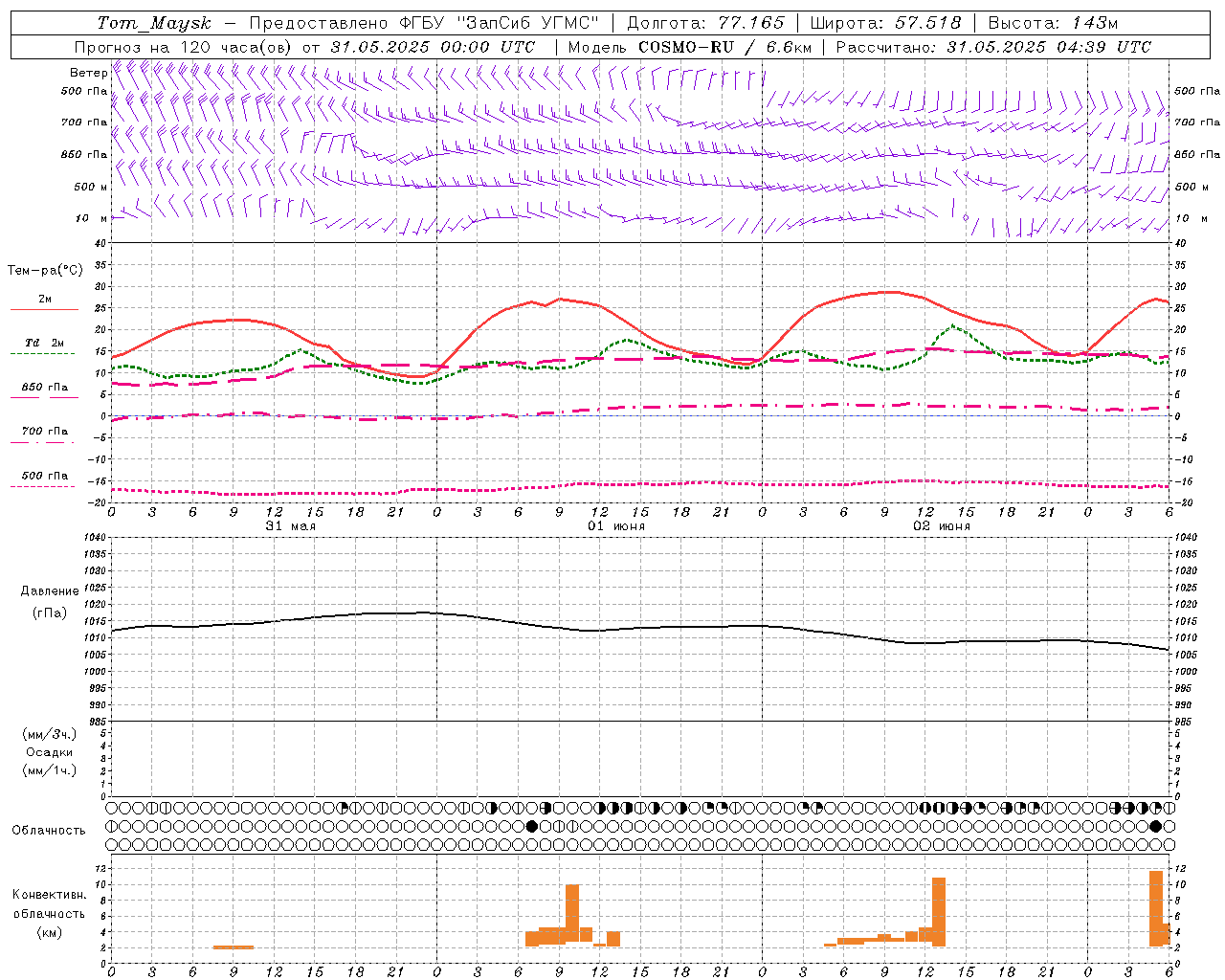Click the elevation text Высота: 143м

[x=1053, y=23]
